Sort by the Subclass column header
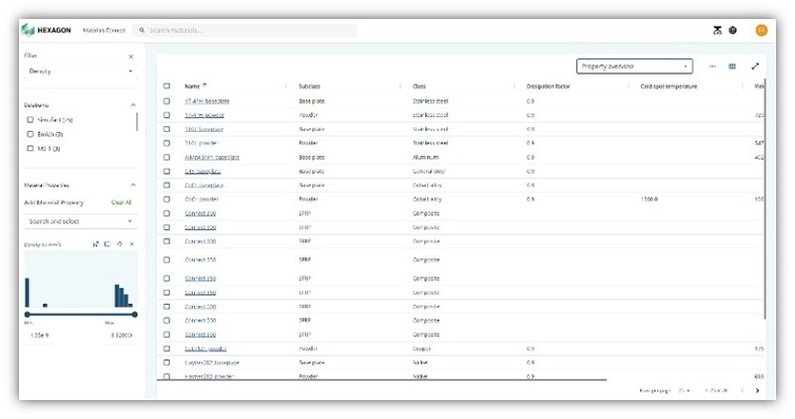The image size is (795, 419). pos(309,86)
